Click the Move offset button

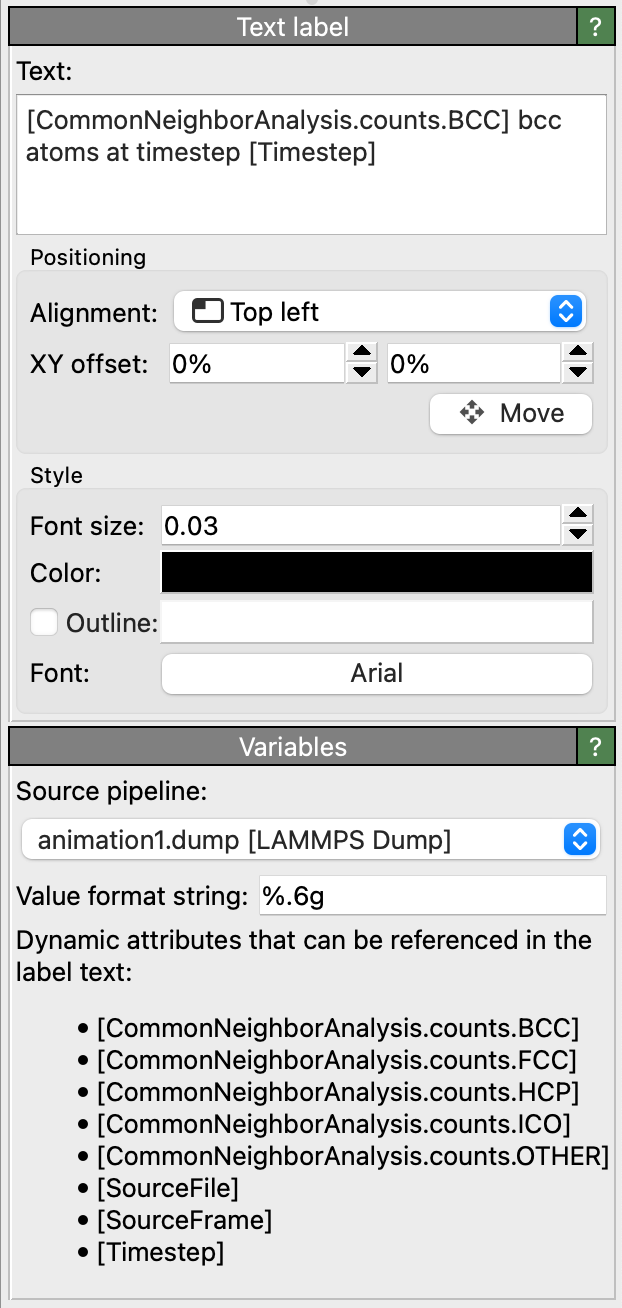pos(511,414)
